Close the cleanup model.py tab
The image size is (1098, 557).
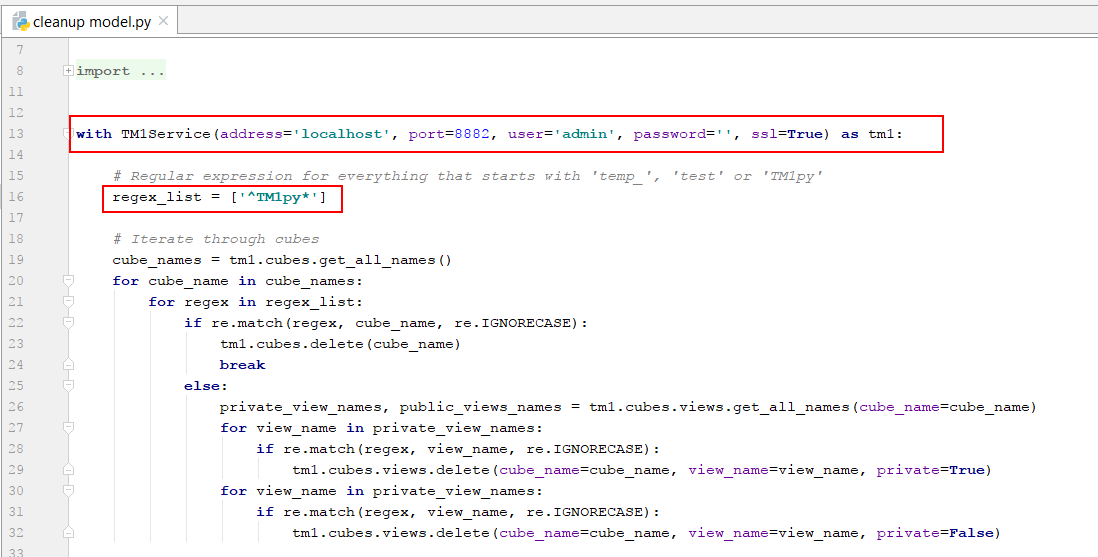point(163,21)
